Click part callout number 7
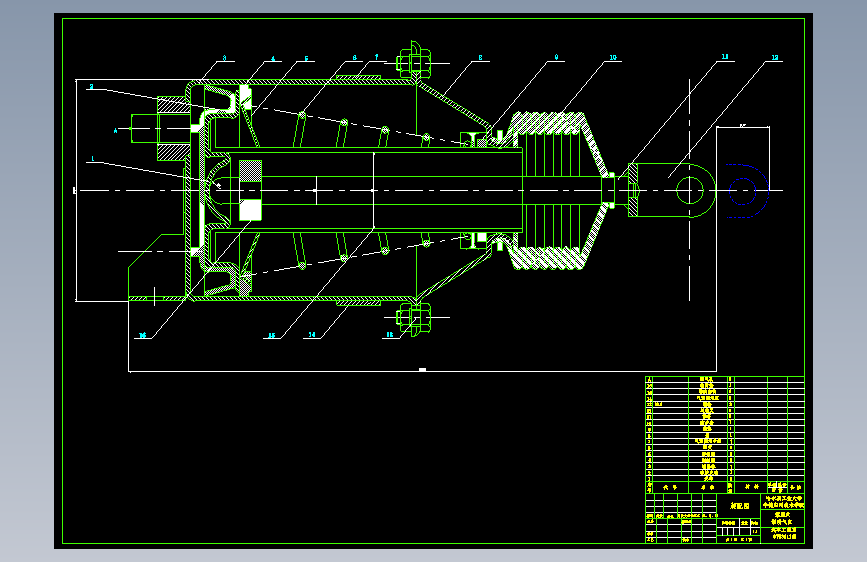The height and width of the screenshot is (562, 867). (377, 57)
